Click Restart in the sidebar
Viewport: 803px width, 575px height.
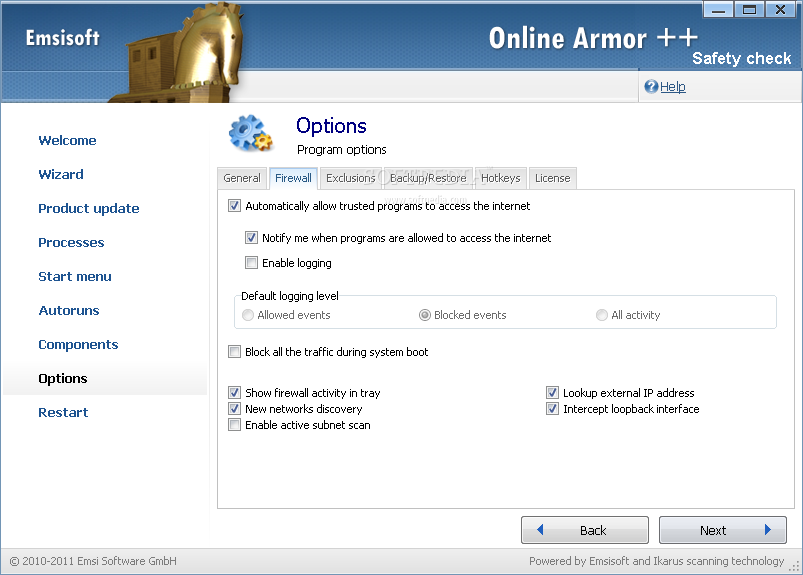tap(63, 412)
